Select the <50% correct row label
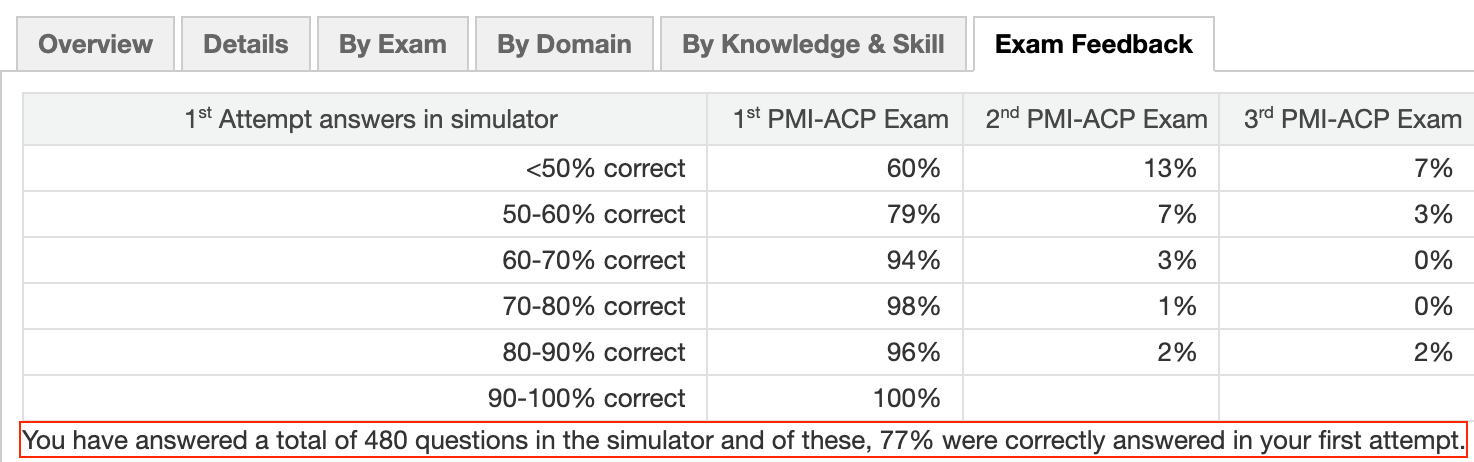The height and width of the screenshot is (462, 1474). [x=606, y=168]
